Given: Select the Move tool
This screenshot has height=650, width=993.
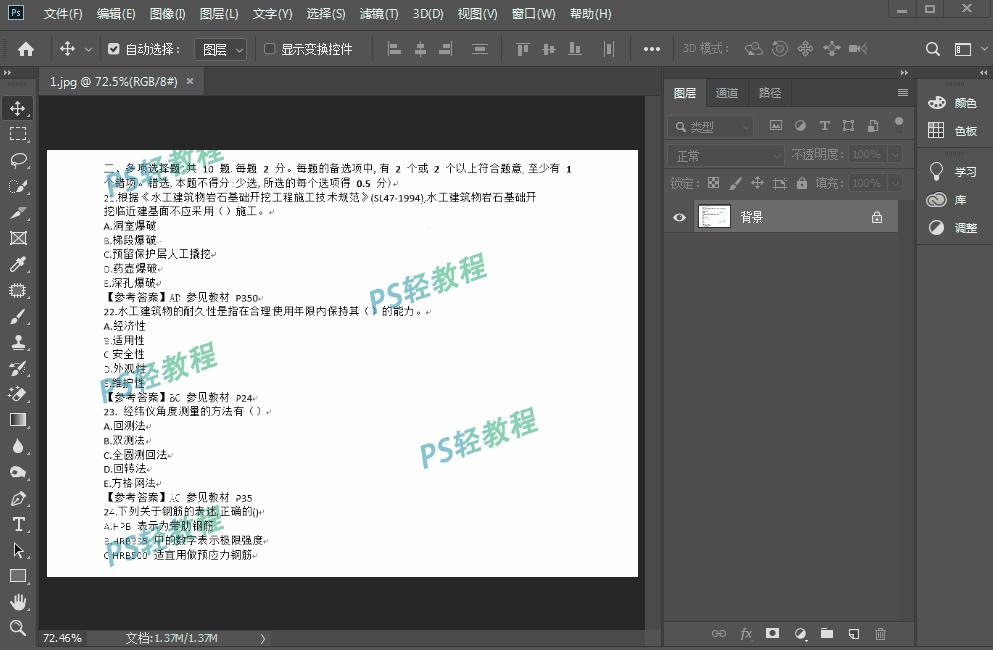Looking at the screenshot, I should tap(16, 108).
